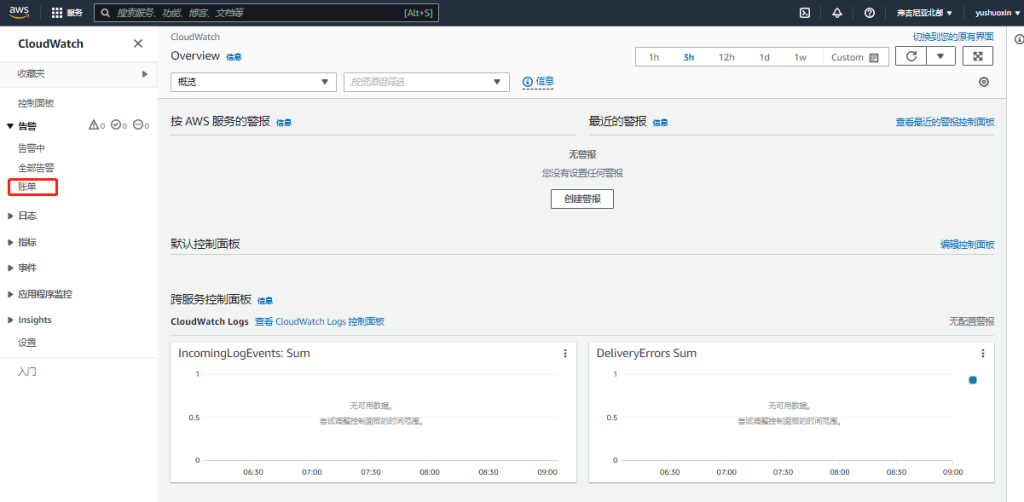Open the notifications bell
The width and height of the screenshot is (1024, 502).
837,13
